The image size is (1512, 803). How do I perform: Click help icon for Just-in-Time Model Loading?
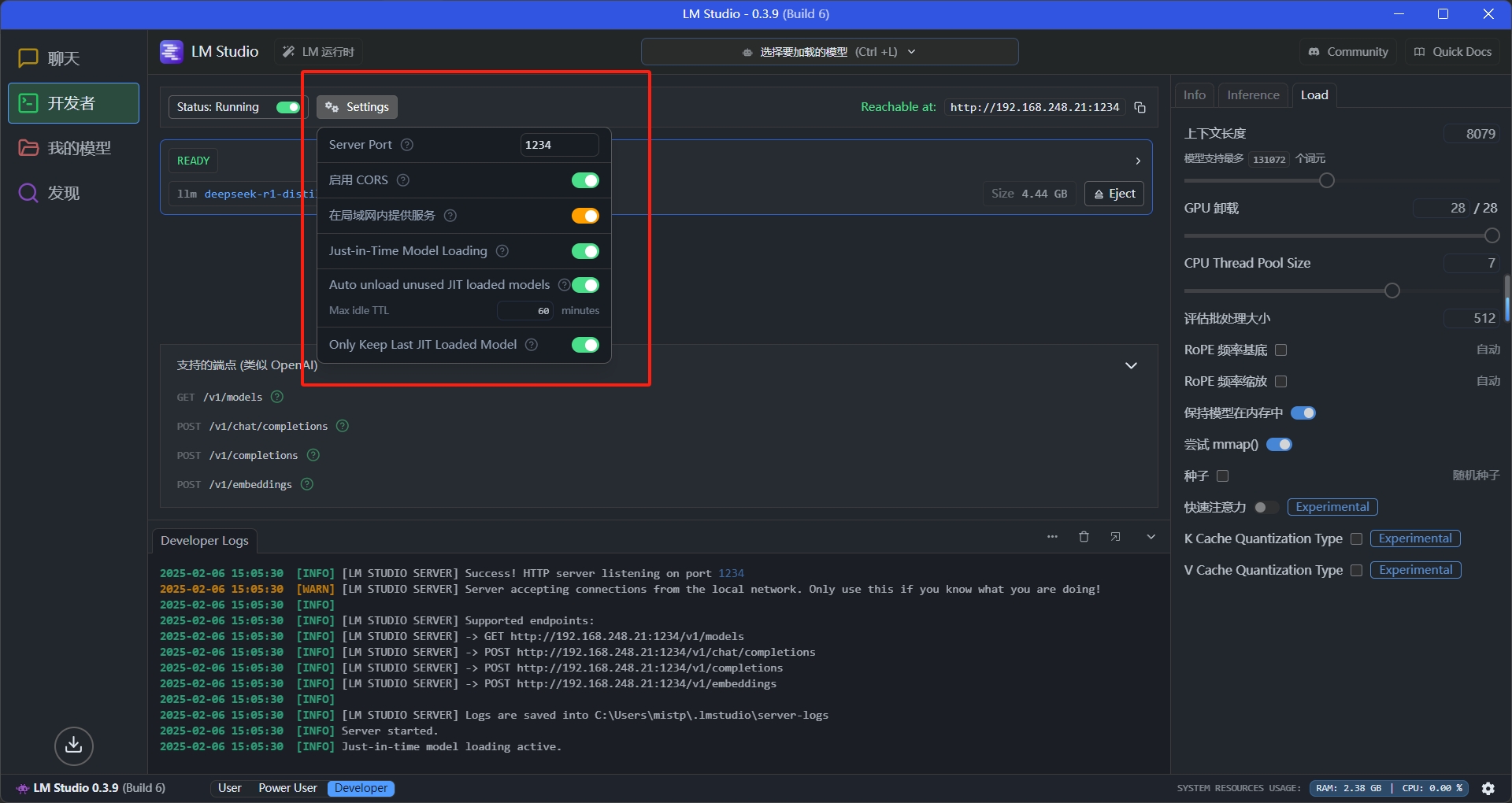click(502, 251)
